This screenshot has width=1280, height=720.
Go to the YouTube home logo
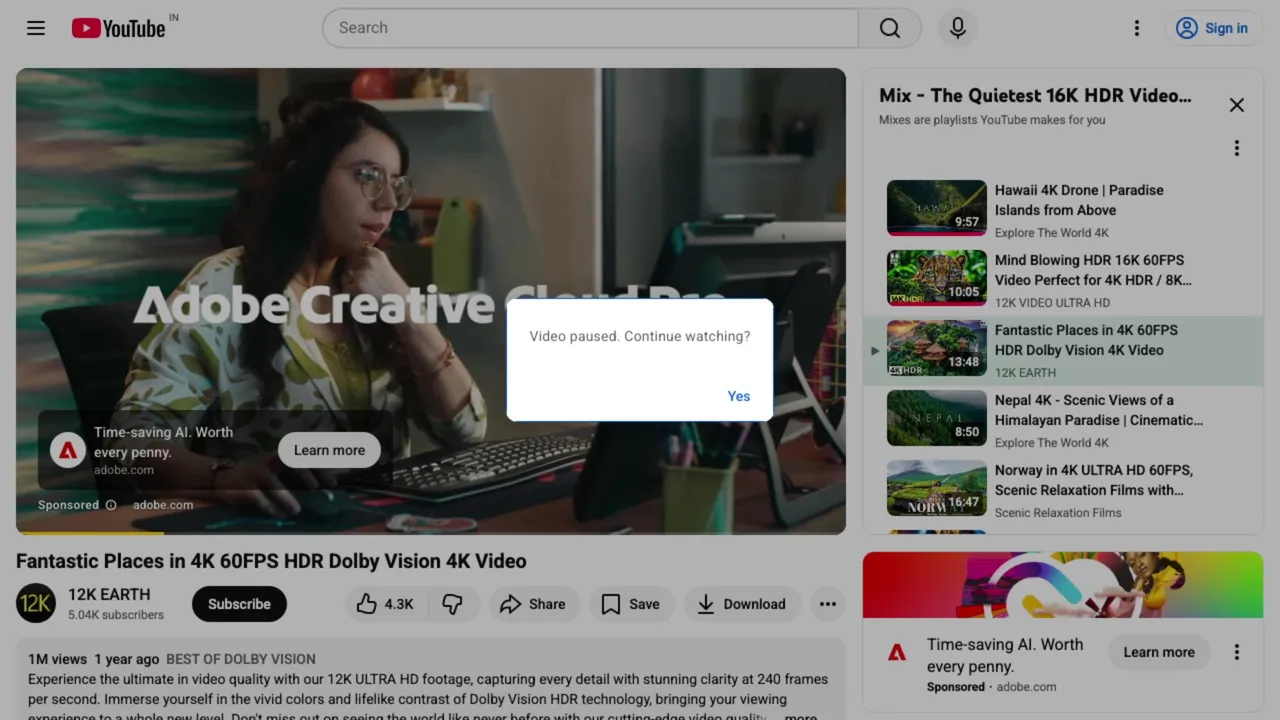(118, 28)
